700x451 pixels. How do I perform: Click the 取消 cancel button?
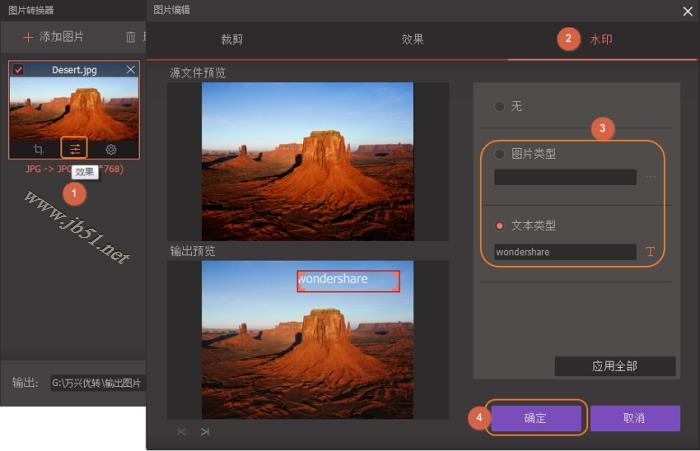[x=634, y=418]
